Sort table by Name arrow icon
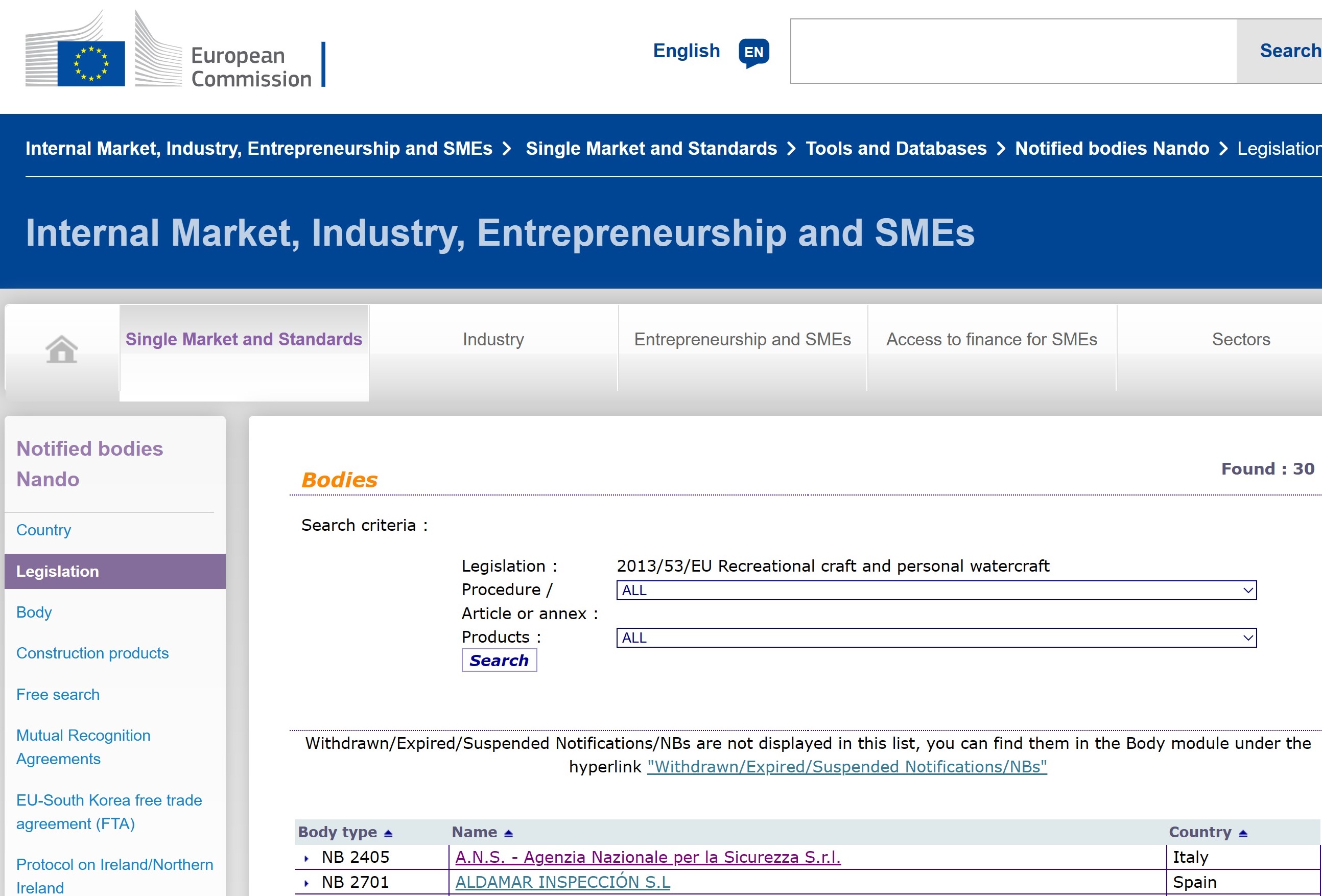 [509, 833]
